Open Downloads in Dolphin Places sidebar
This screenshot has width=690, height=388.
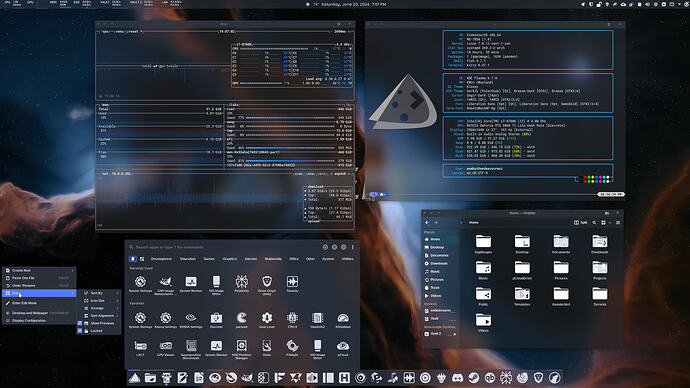coord(440,264)
